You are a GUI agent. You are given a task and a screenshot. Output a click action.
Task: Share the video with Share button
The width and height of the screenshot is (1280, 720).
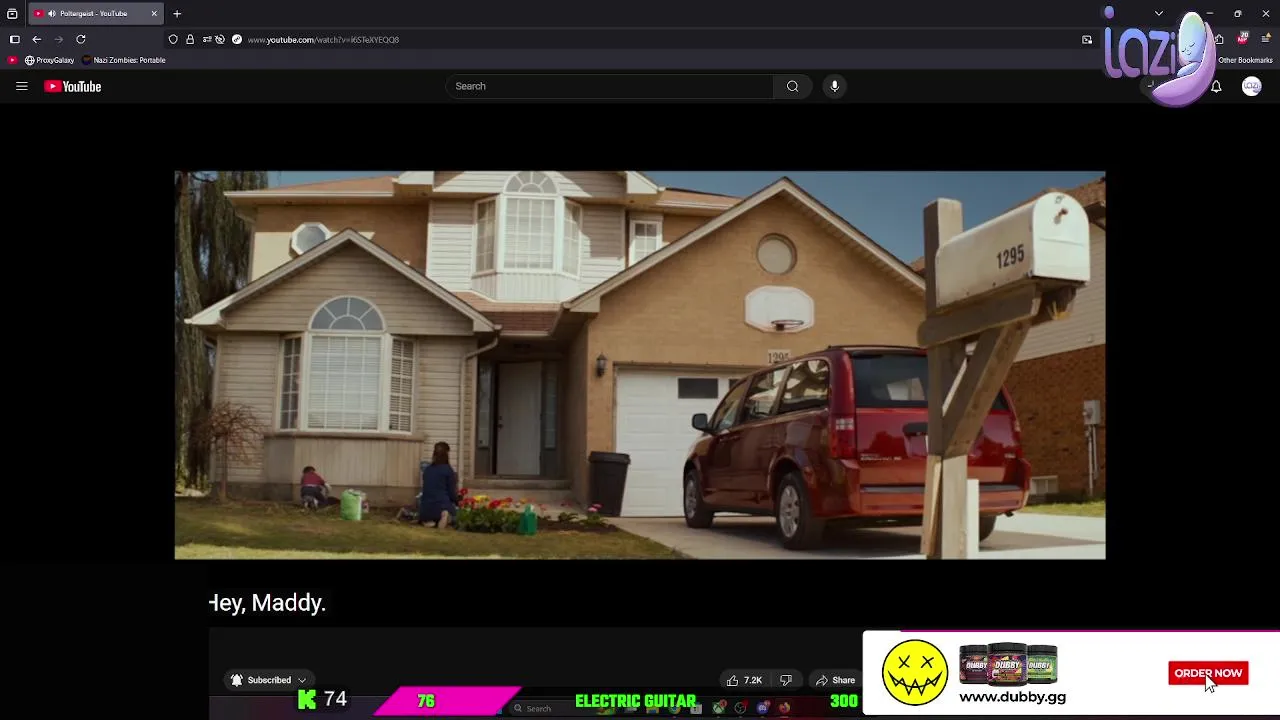[x=835, y=680]
